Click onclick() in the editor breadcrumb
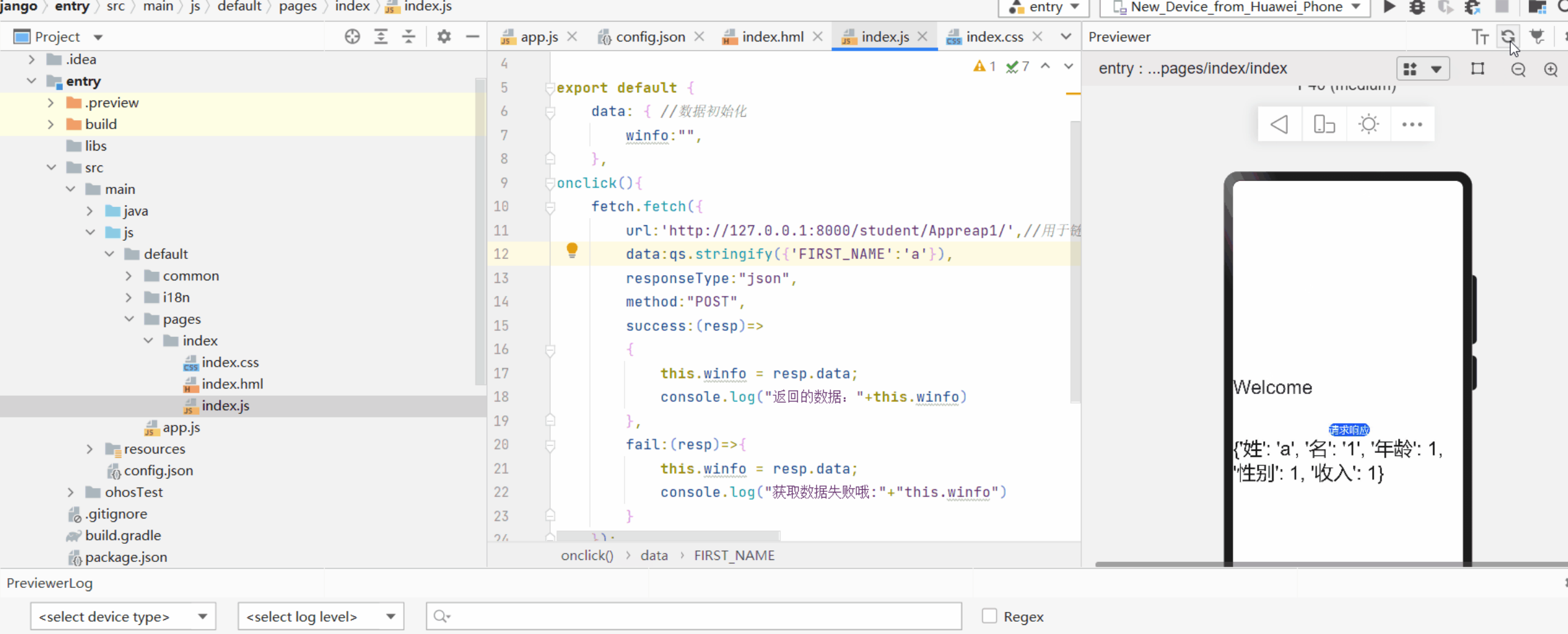 tap(587, 555)
